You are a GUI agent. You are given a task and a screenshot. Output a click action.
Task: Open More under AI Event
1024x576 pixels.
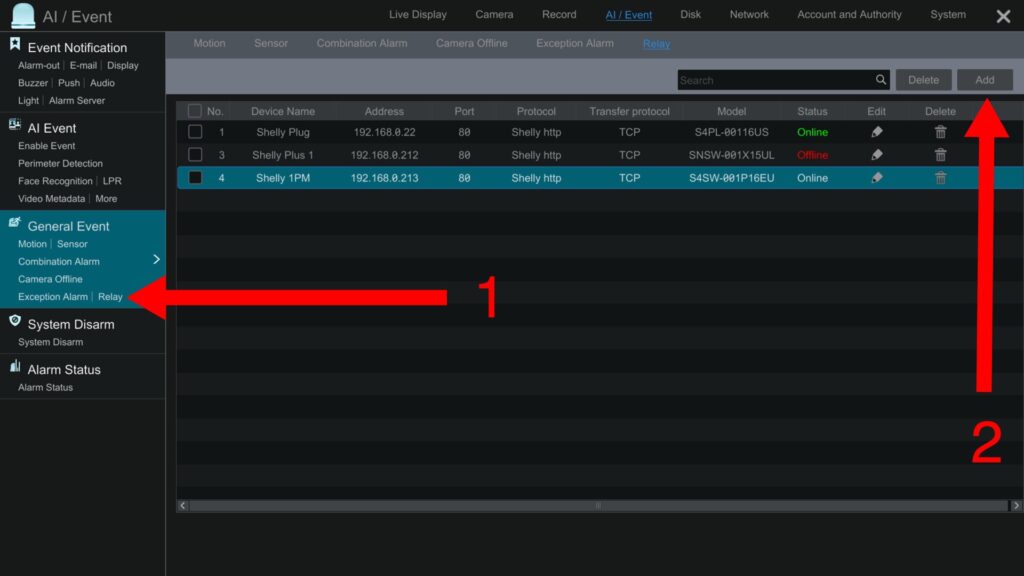(x=106, y=199)
